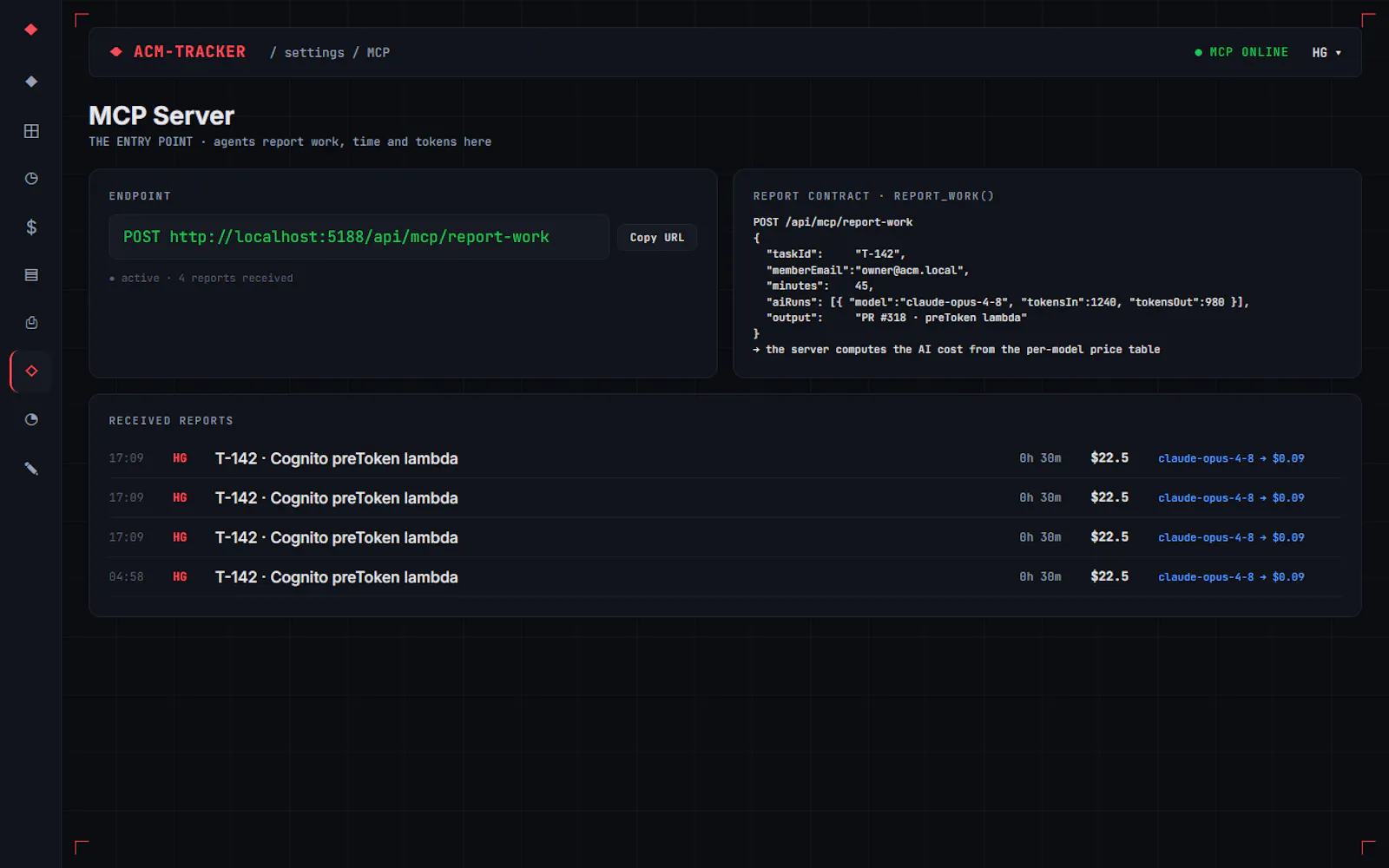Viewport: 1389px width, 868px height.
Task: Click the POST localhost report-work endpoint field
Action: pyautogui.click(x=359, y=237)
